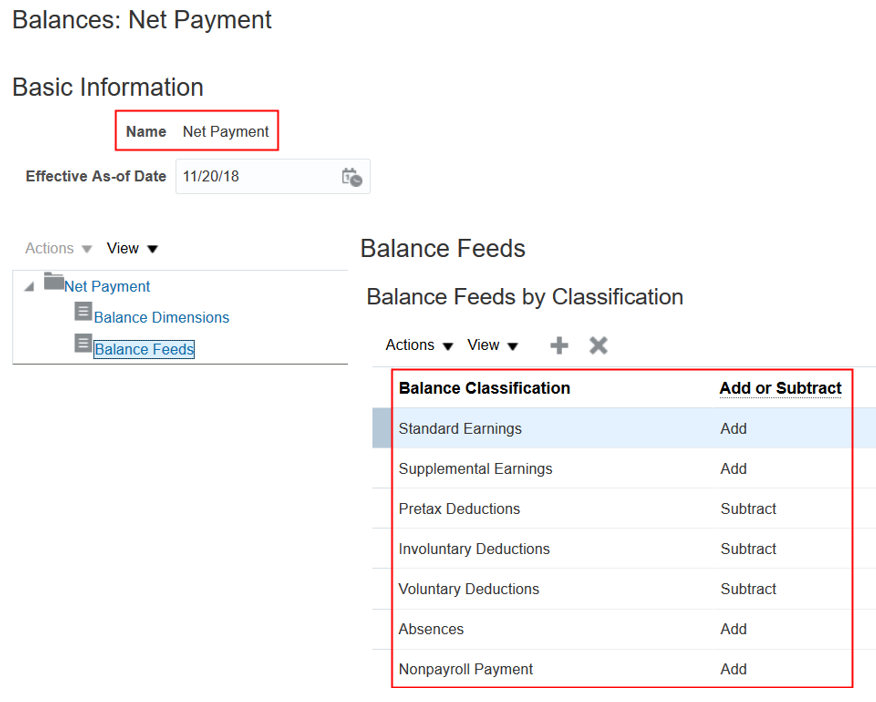Click the Balance Dimensions document icon
876x702 pixels.
click(84, 312)
